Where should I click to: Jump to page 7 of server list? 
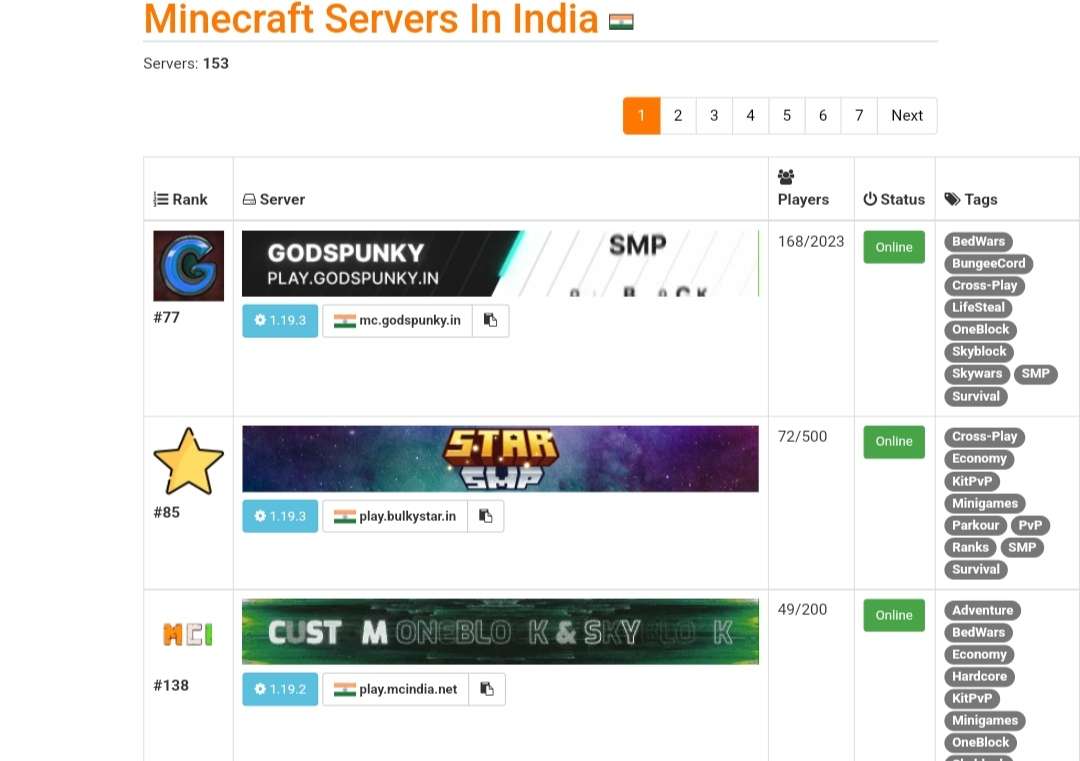859,115
